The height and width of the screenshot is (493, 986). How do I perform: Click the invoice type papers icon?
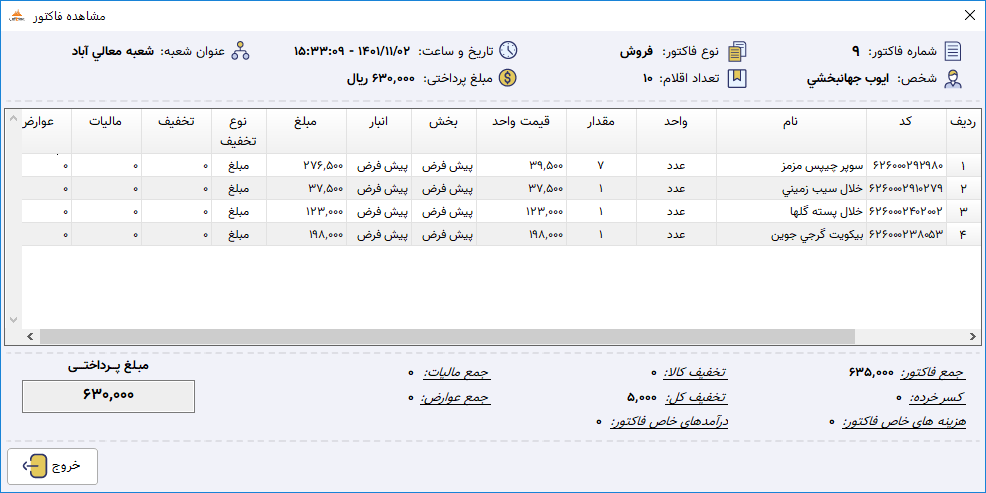(737, 51)
